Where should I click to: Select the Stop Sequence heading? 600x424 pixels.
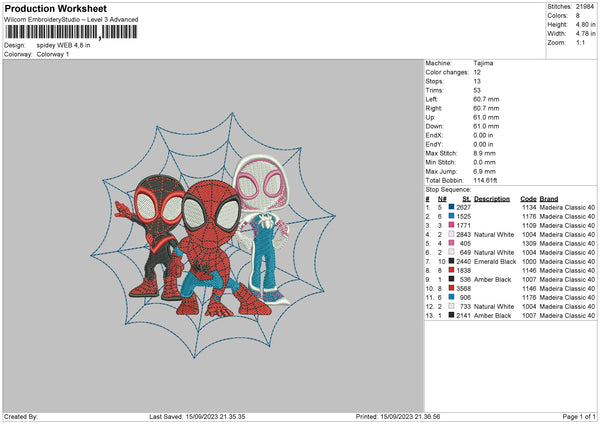(x=447, y=187)
